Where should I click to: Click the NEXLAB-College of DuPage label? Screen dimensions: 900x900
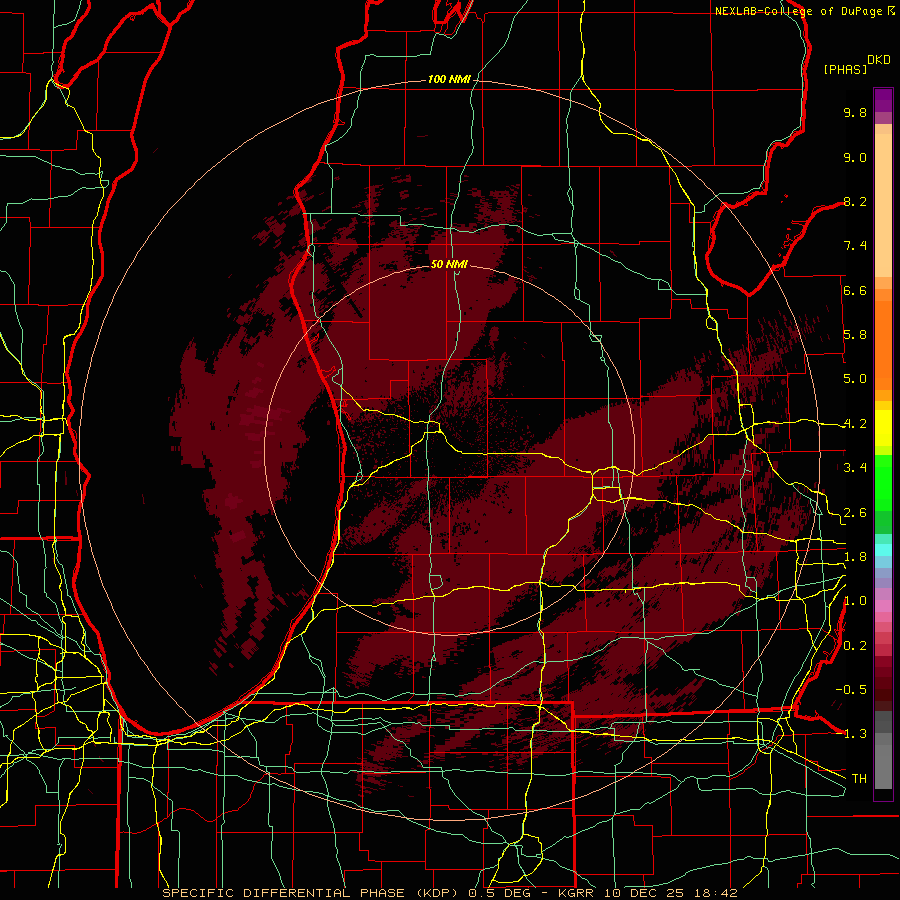pos(798,11)
